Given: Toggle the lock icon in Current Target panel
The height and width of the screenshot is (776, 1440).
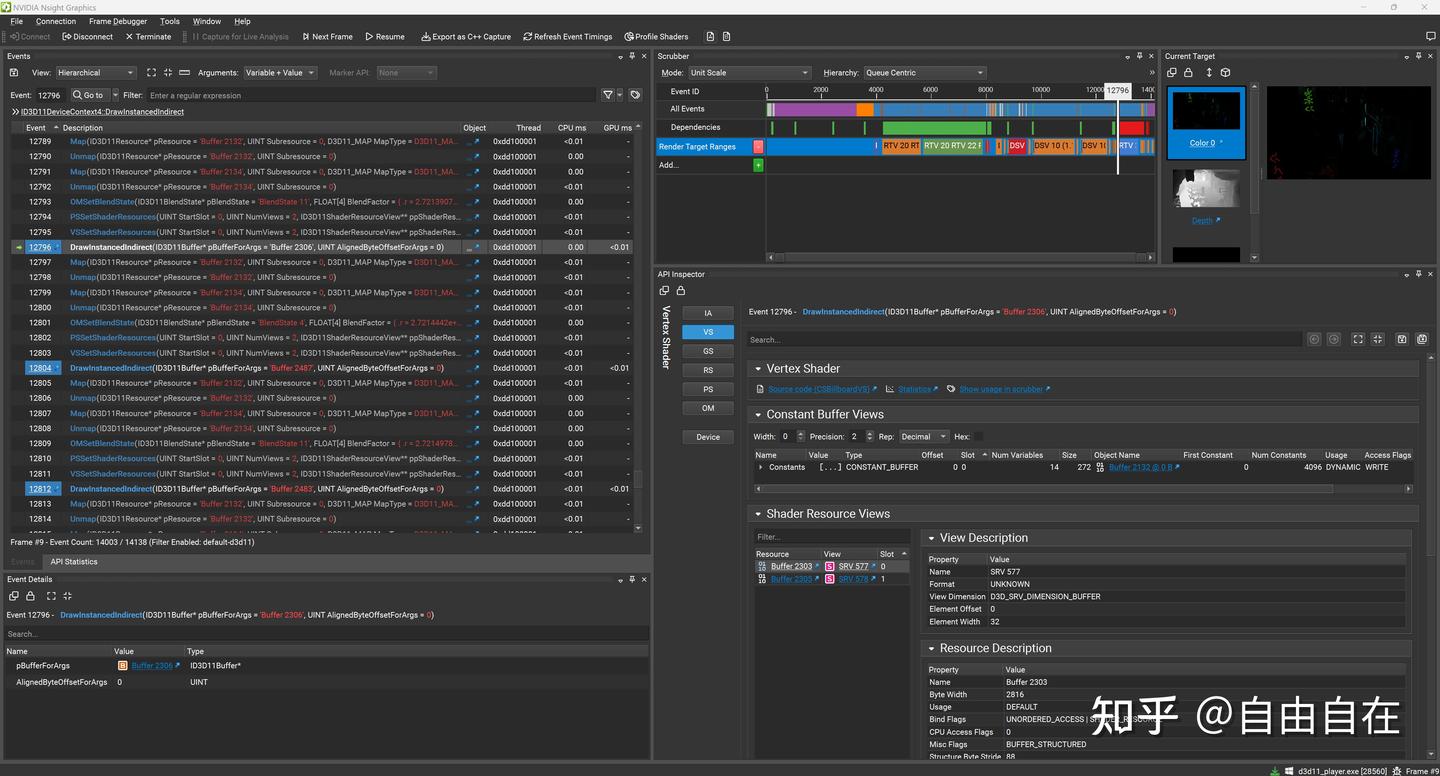Looking at the screenshot, I should coord(1188,72).
